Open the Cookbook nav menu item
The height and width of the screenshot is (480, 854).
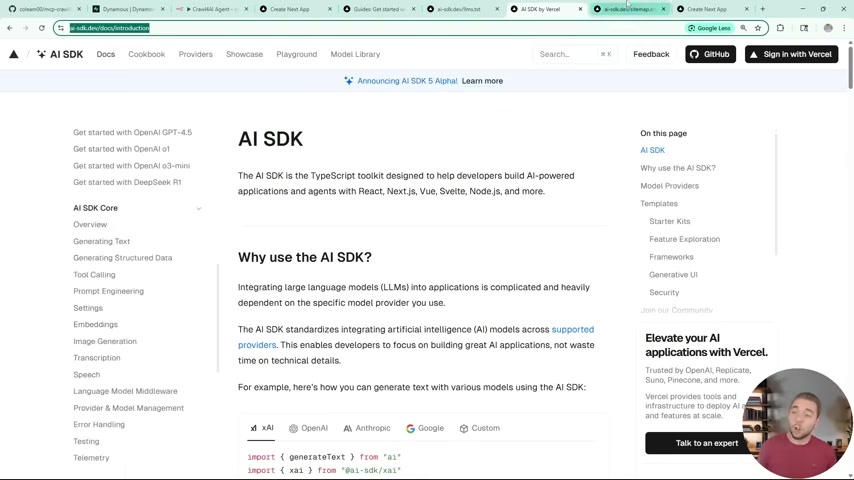(x=146, y=54)
